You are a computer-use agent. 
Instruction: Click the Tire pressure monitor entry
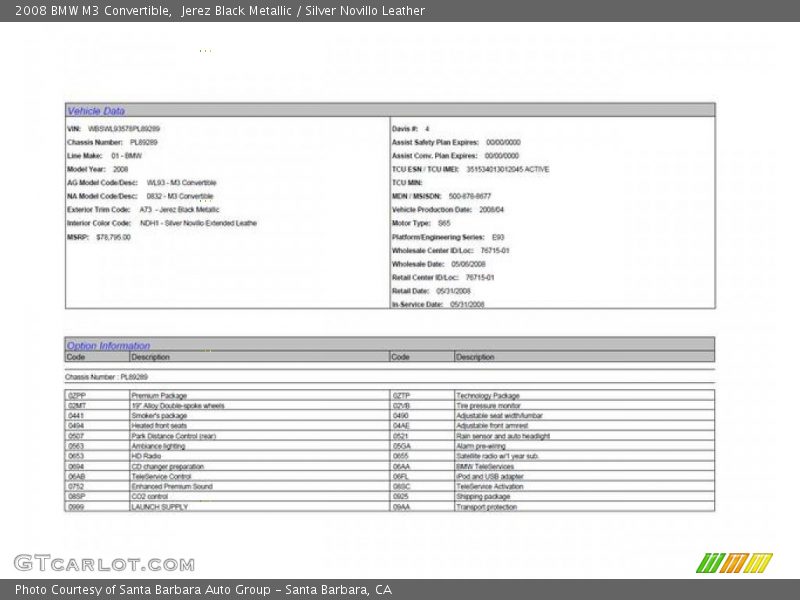point(488,406)
